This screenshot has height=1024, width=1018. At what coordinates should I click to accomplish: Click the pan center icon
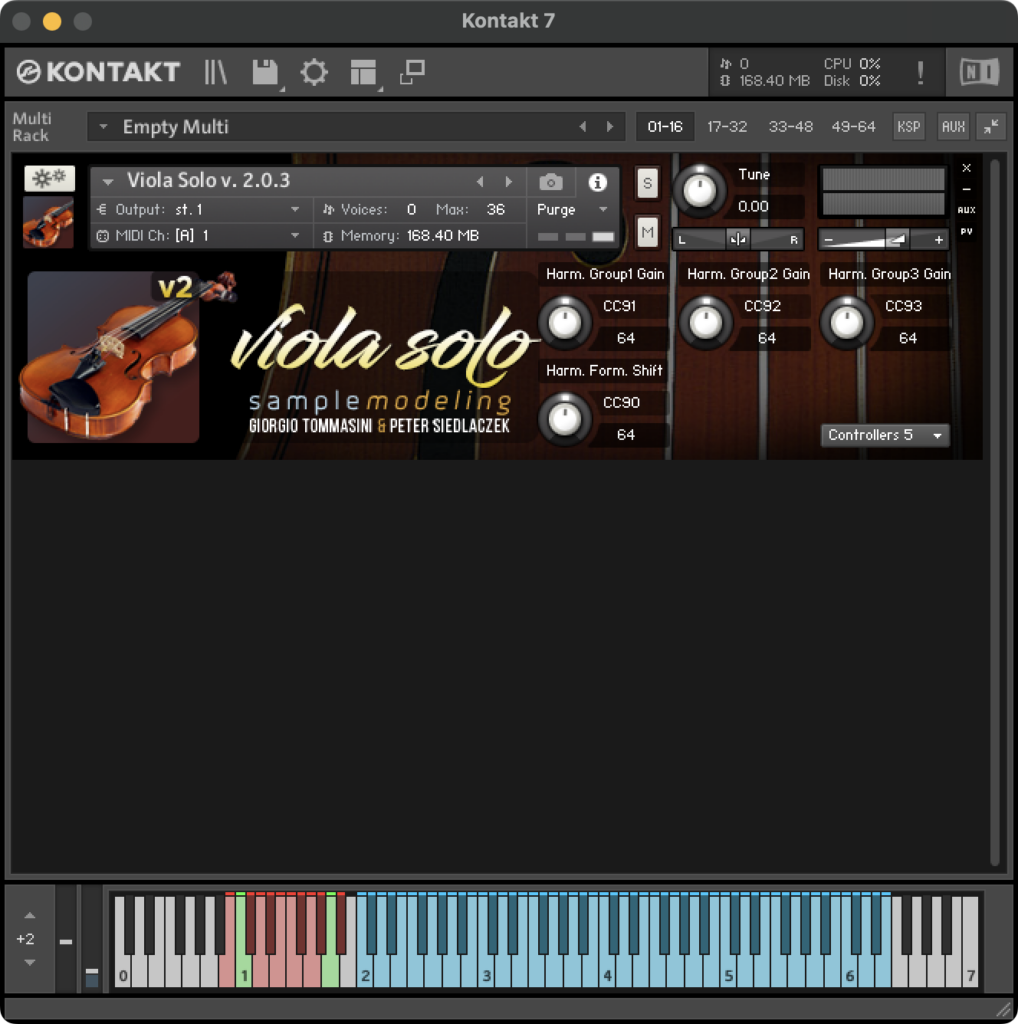click(738, 240)
